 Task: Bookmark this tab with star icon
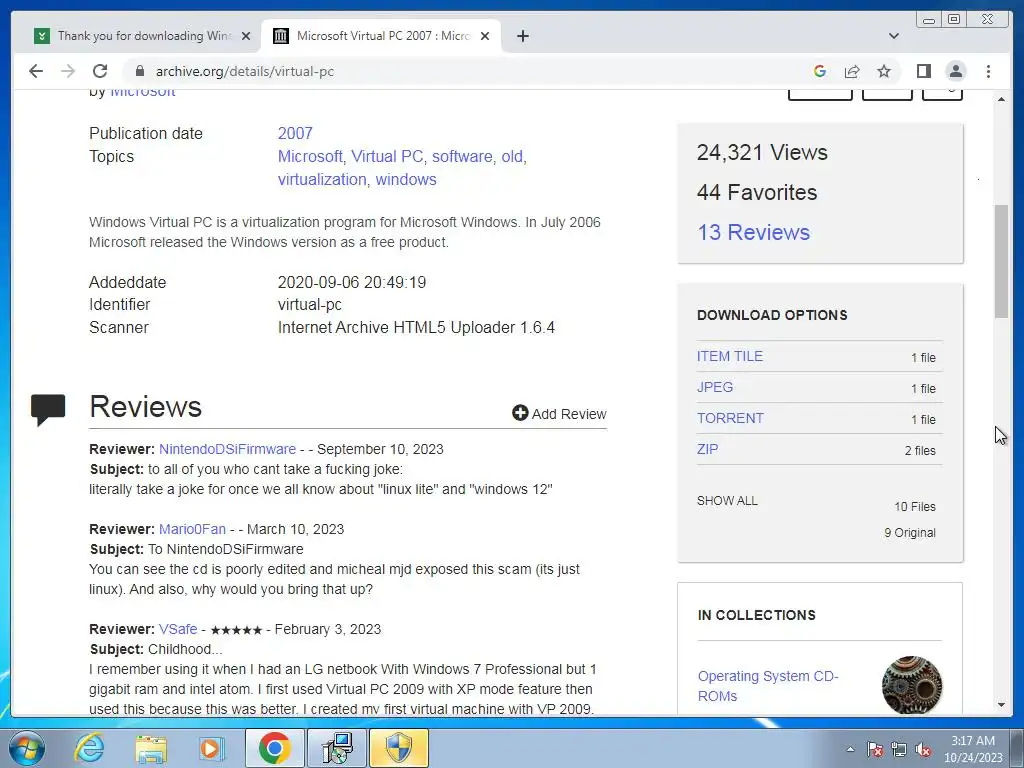coord(884,71)
